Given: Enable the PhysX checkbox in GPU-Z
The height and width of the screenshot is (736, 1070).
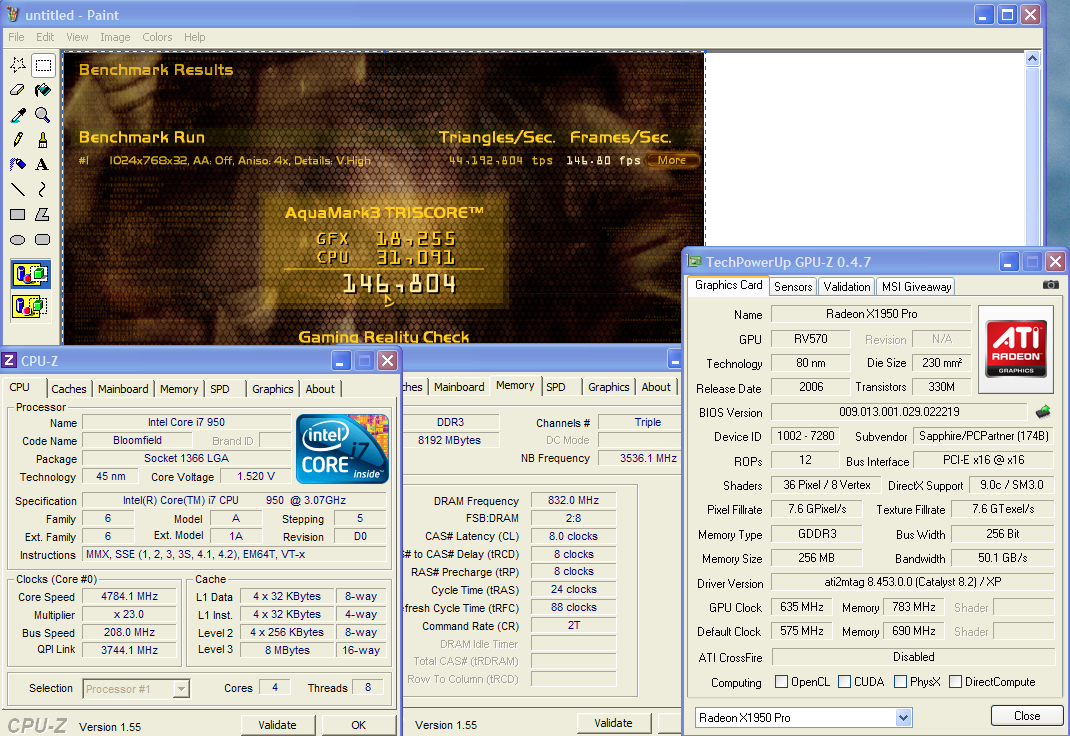Looking at the screenshot, I should tap(900, 681).
